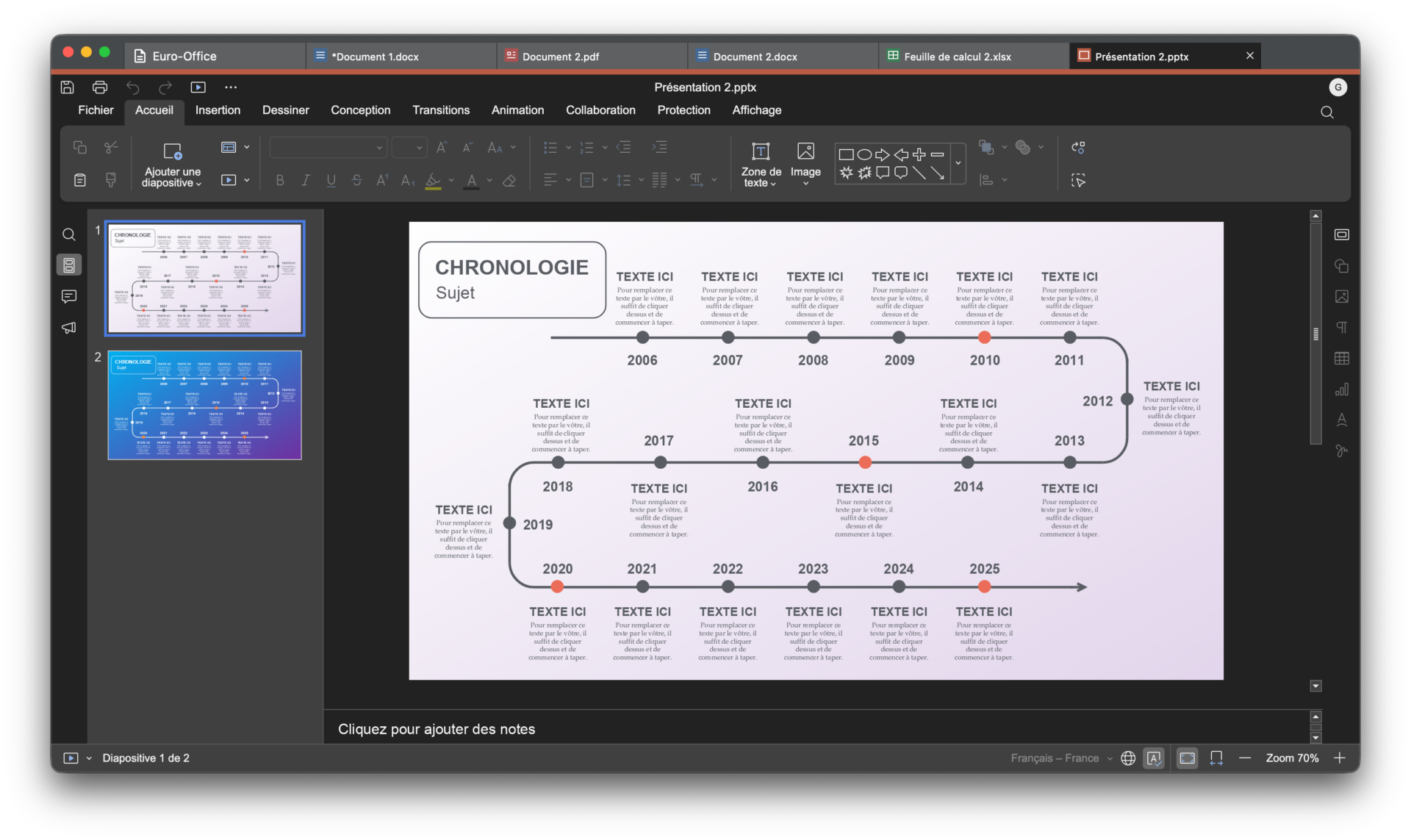Start the slideshow from the top toolbar
This screenshot has height=840, width=1411.
(x=198, y=87)
